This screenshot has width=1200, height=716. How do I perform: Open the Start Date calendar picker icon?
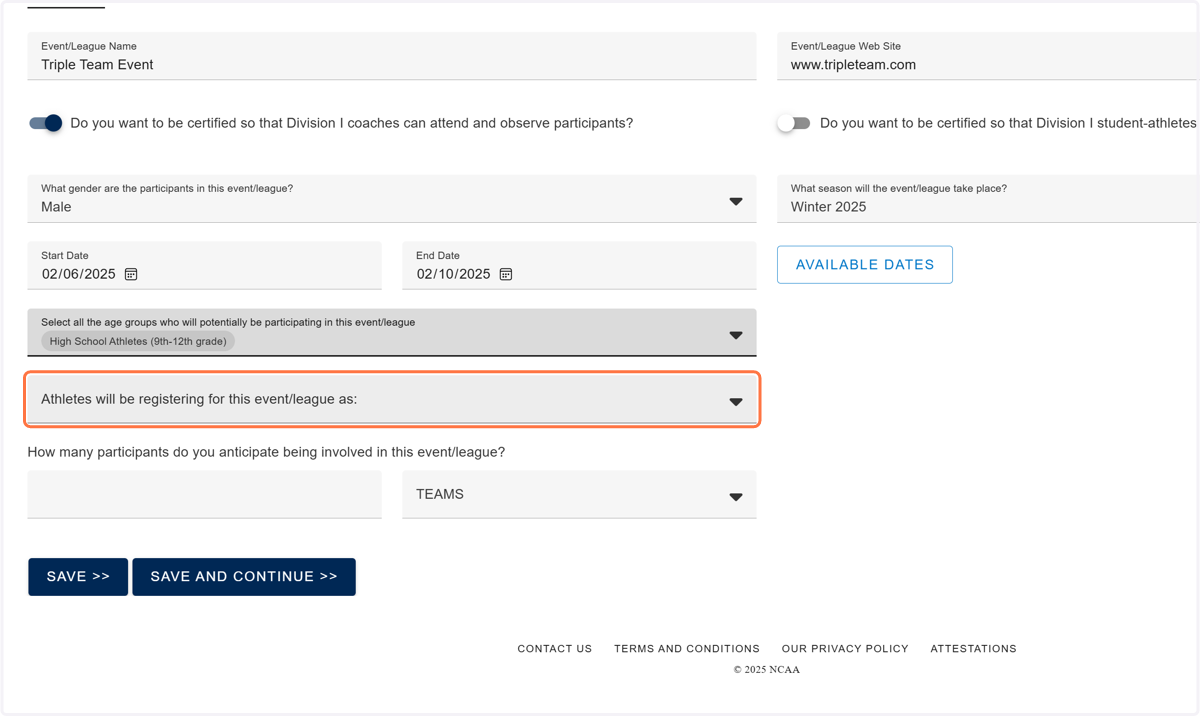(131, 274)
